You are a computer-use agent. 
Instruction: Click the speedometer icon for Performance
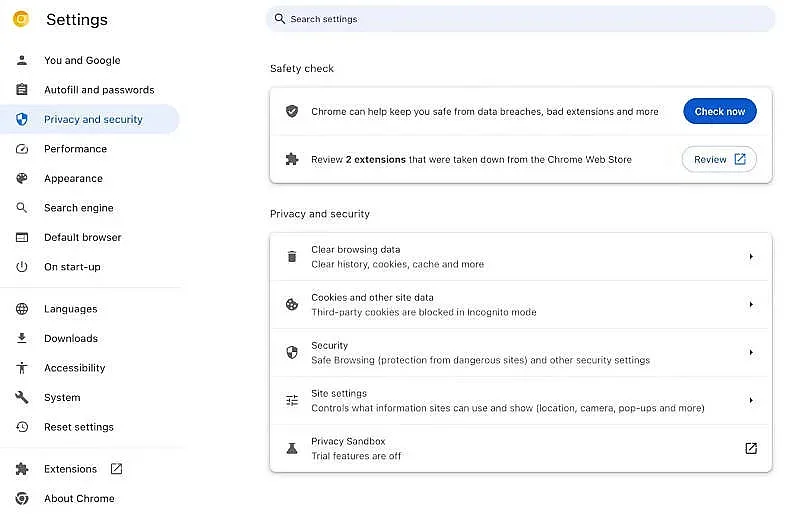pyautogui.click(x=22, y=149)
